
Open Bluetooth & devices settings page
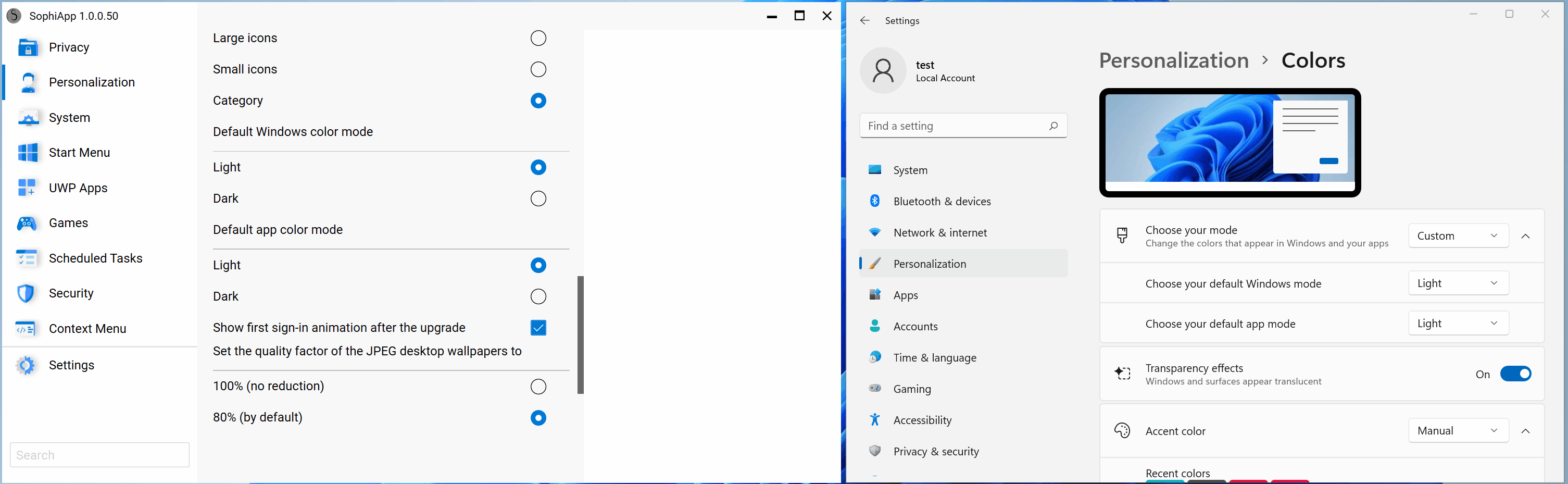pos(942,202)
